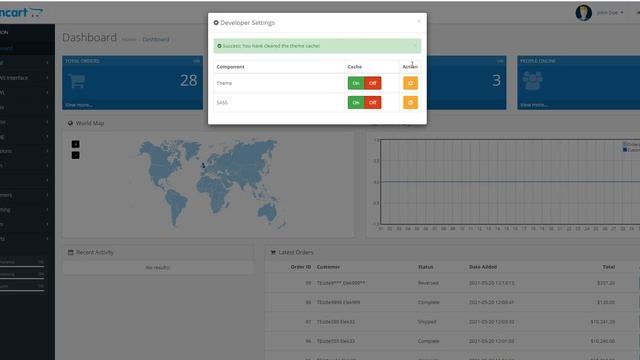Select the Dashboard item in the sidebar
The image size is (640, 360).
(27, 48)
